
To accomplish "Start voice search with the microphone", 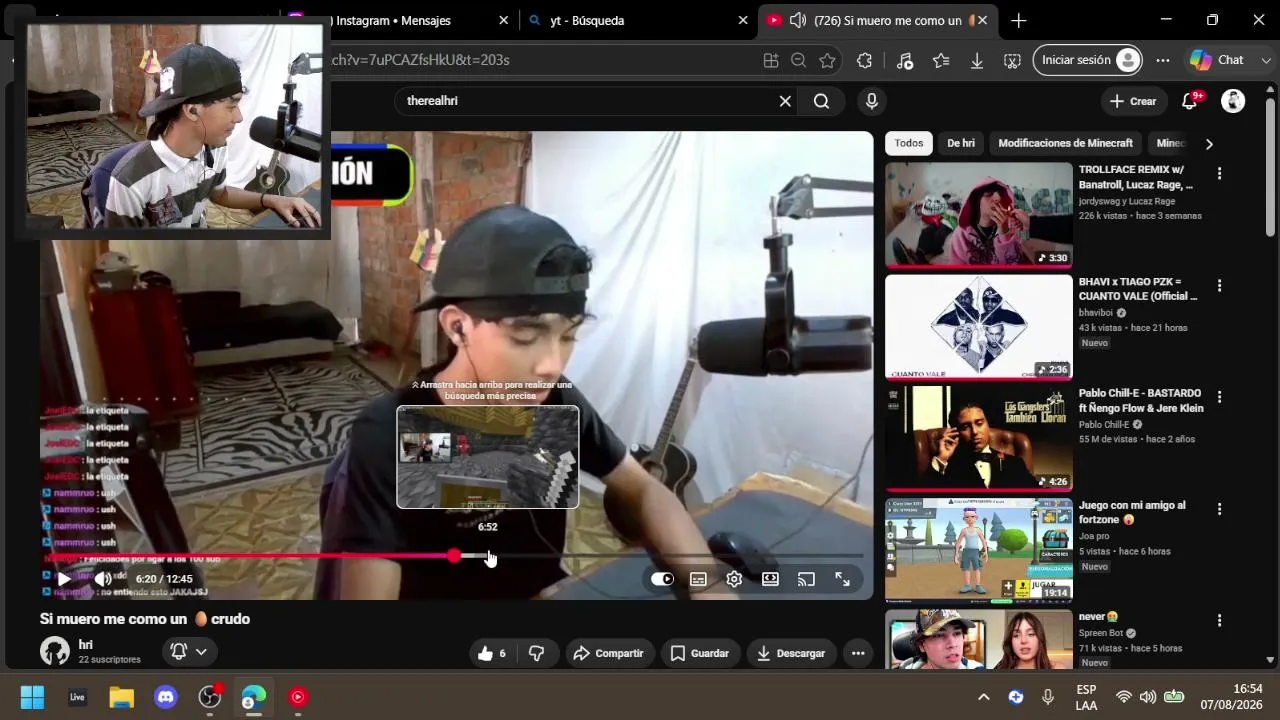I will 872,101.
